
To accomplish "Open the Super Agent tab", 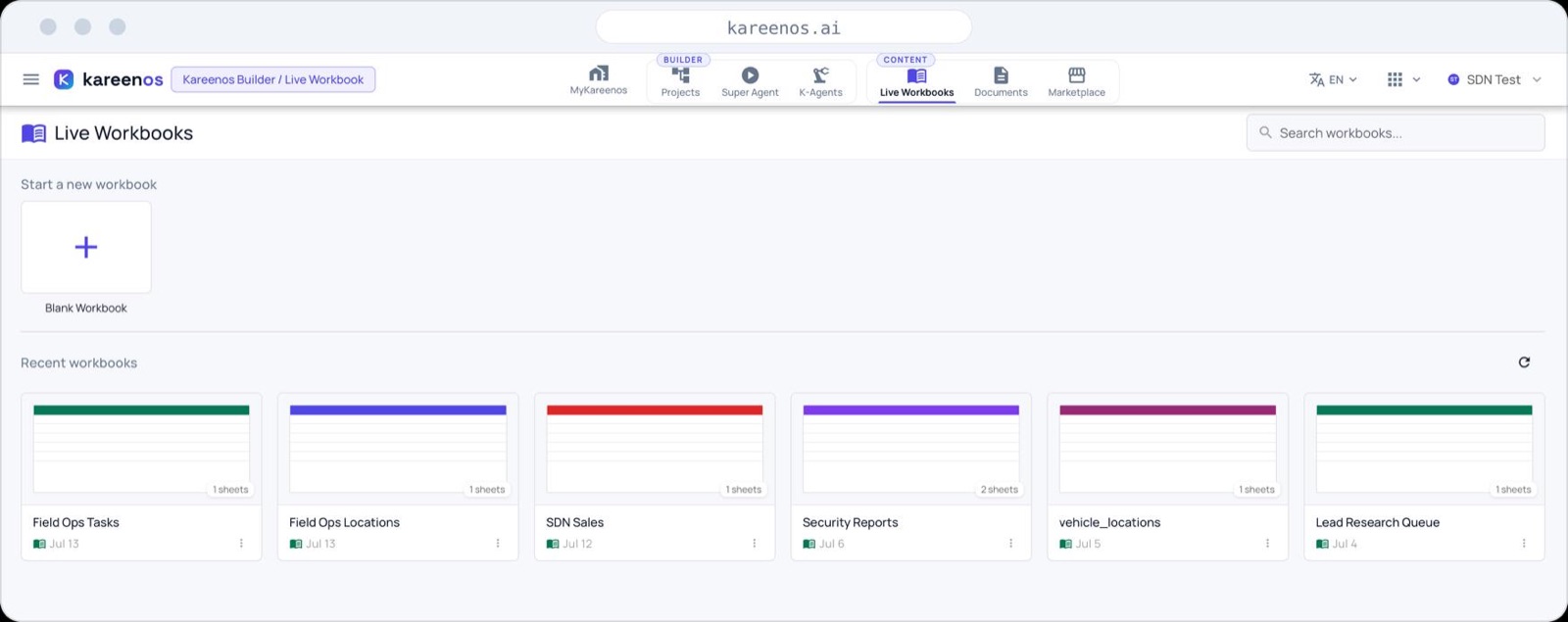I will click(750, 82).
